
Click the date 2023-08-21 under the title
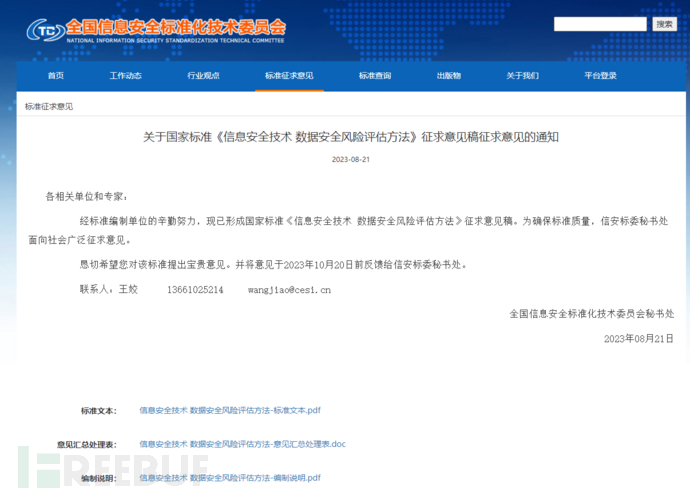coord(351,159)
